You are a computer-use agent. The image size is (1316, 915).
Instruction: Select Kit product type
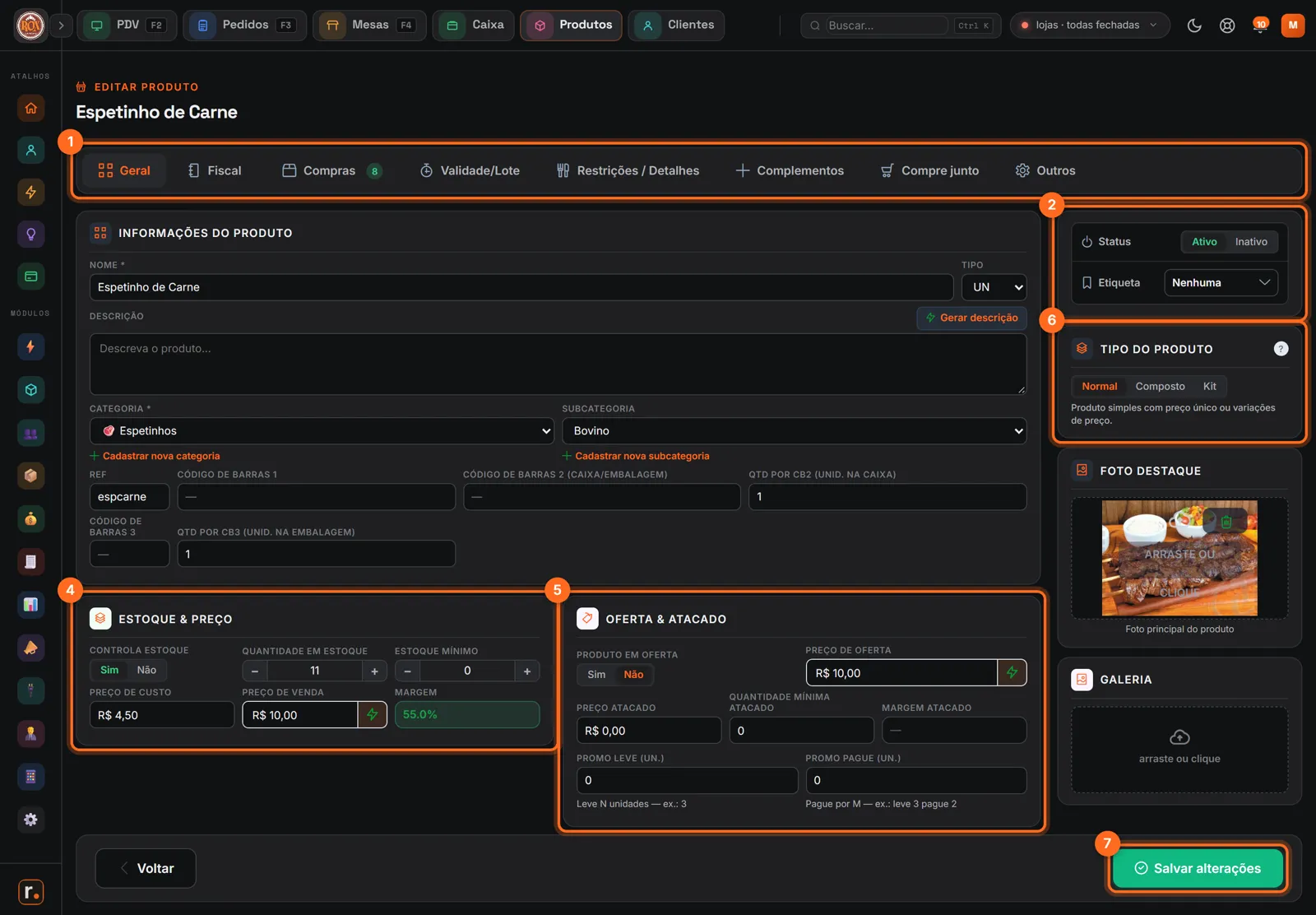[1209, 387]
